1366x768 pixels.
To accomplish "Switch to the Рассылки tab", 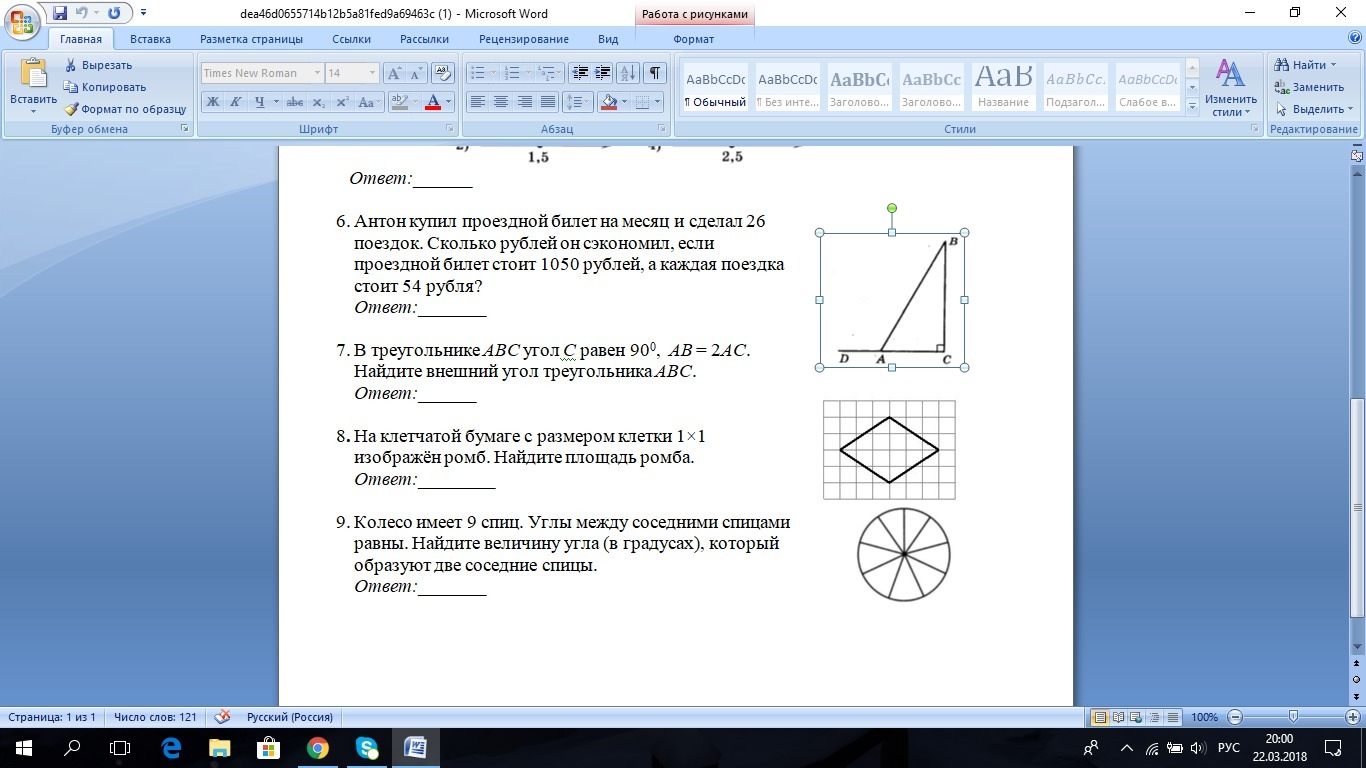I will coord(424,39).
